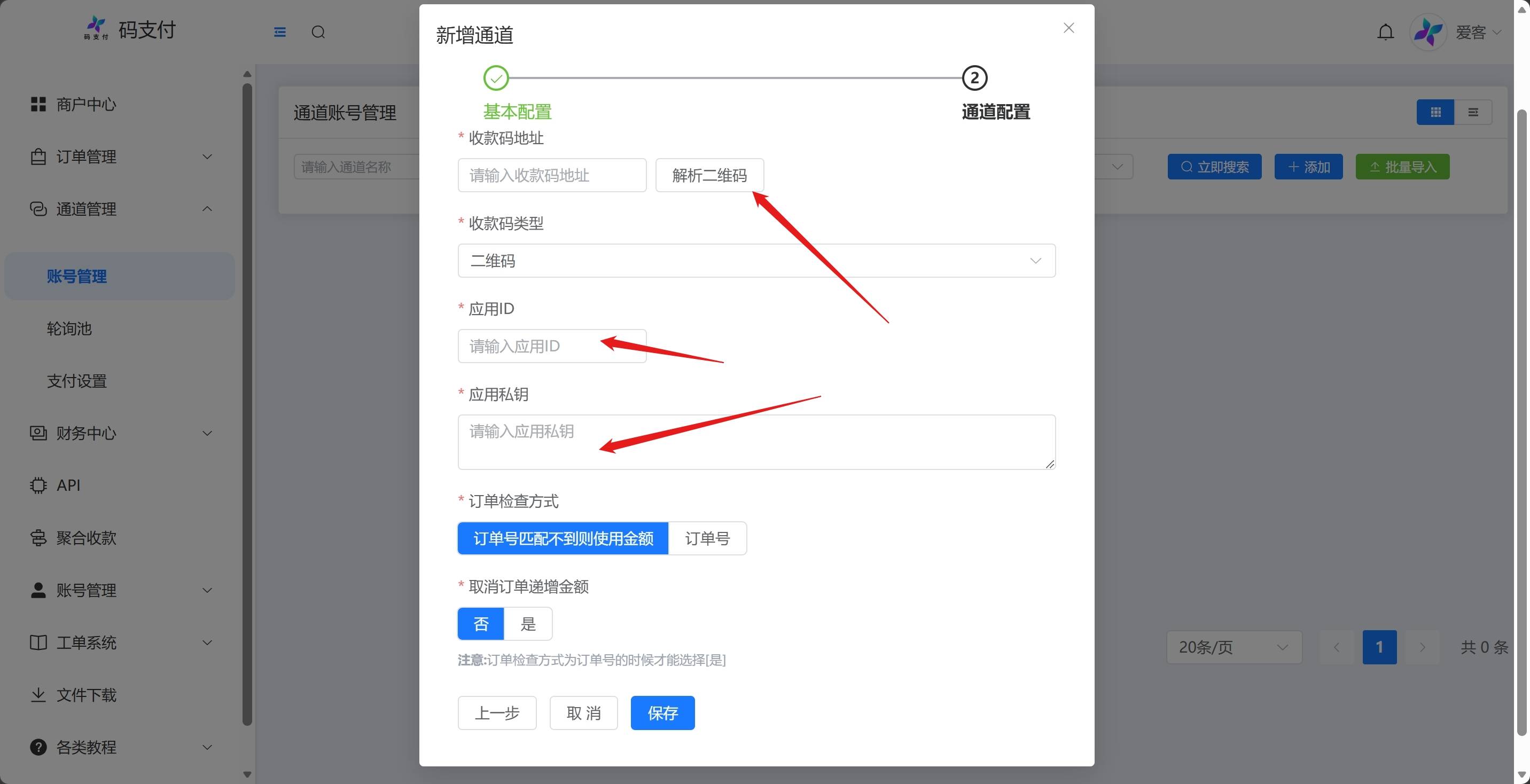
Task: Choose 否 for 取消订单递增金额
Action: (481, 624)
